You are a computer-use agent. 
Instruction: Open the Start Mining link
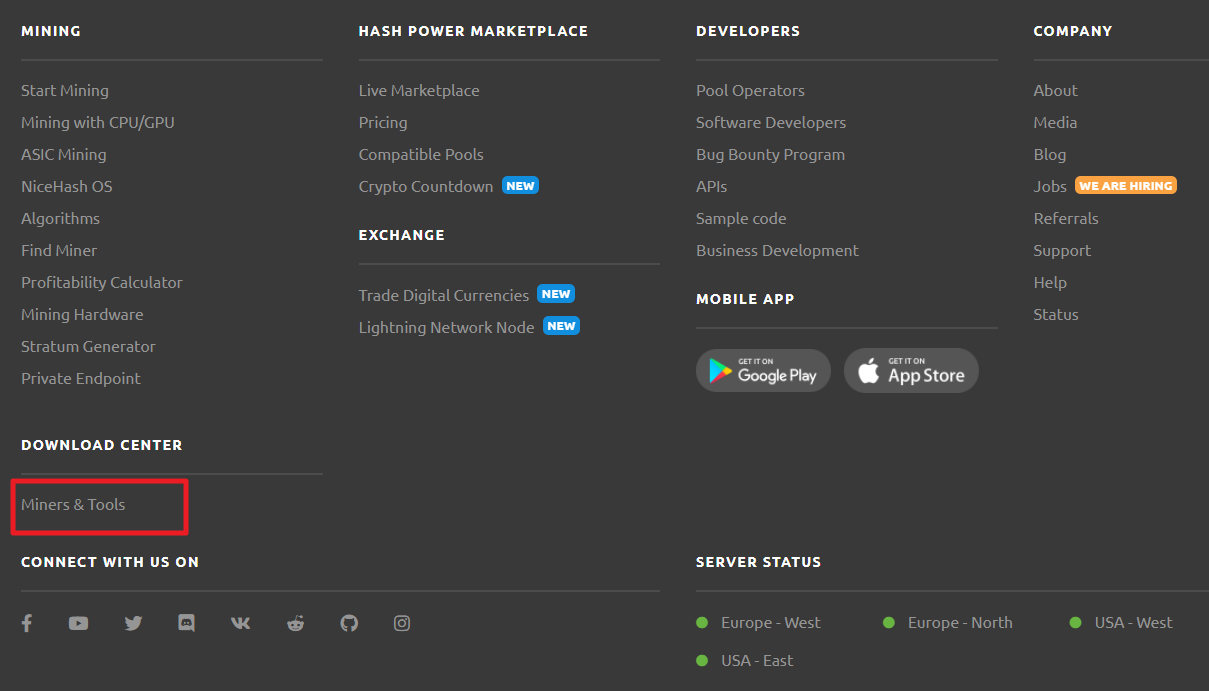(65, 90)
